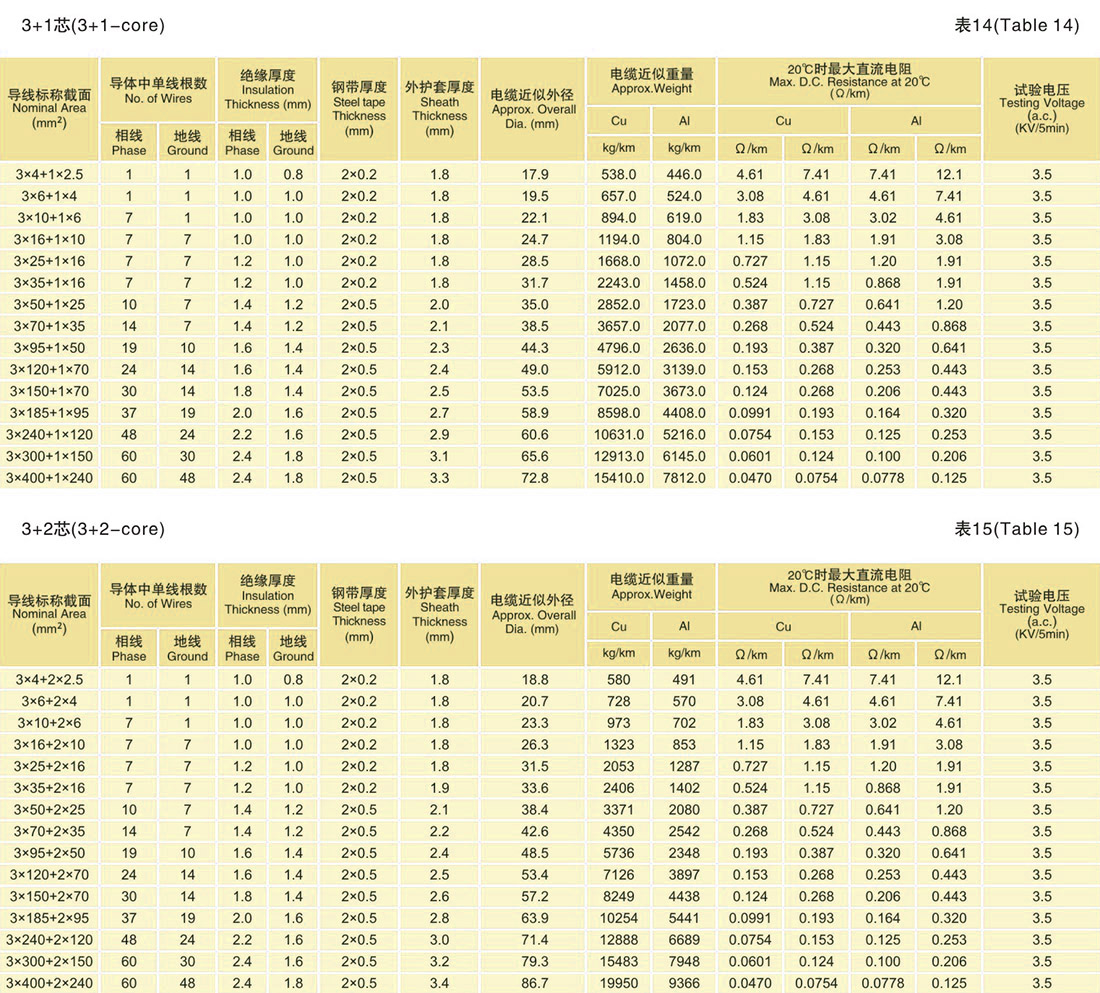Click the Cu weight value "538.0"

pos(619,174)
